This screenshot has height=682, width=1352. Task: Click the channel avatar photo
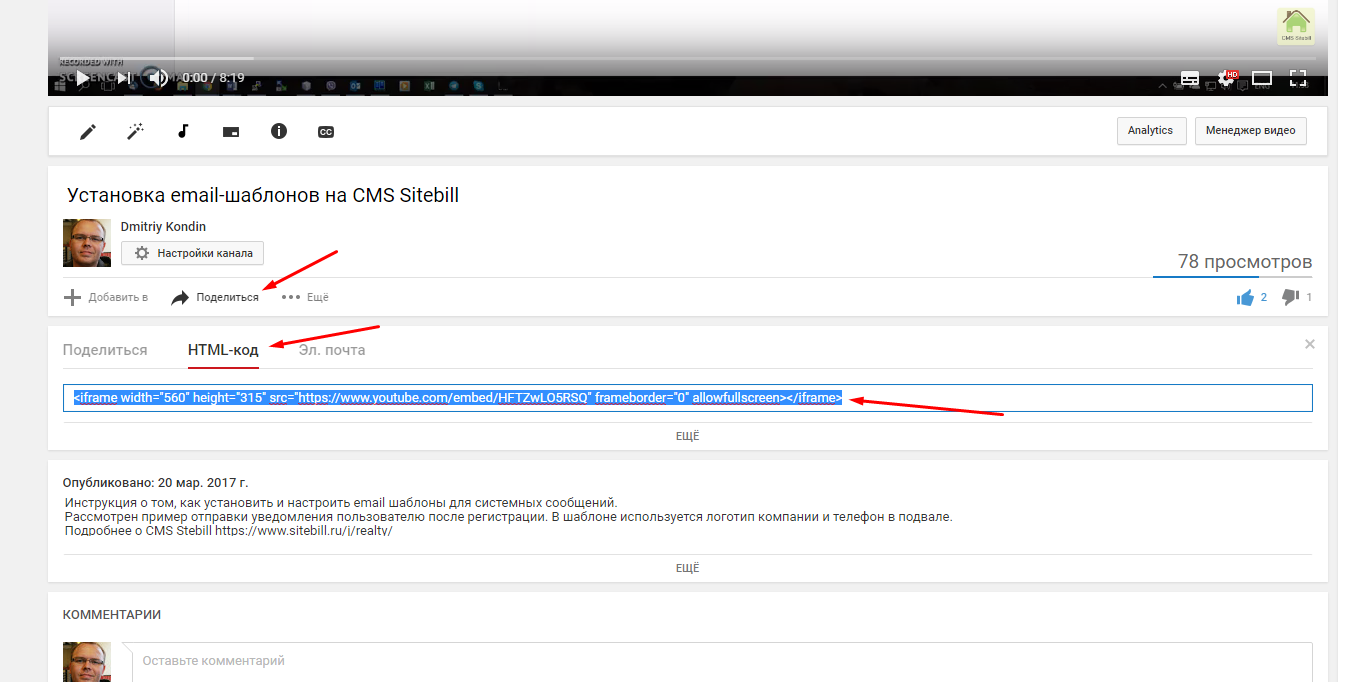(87, 243)
